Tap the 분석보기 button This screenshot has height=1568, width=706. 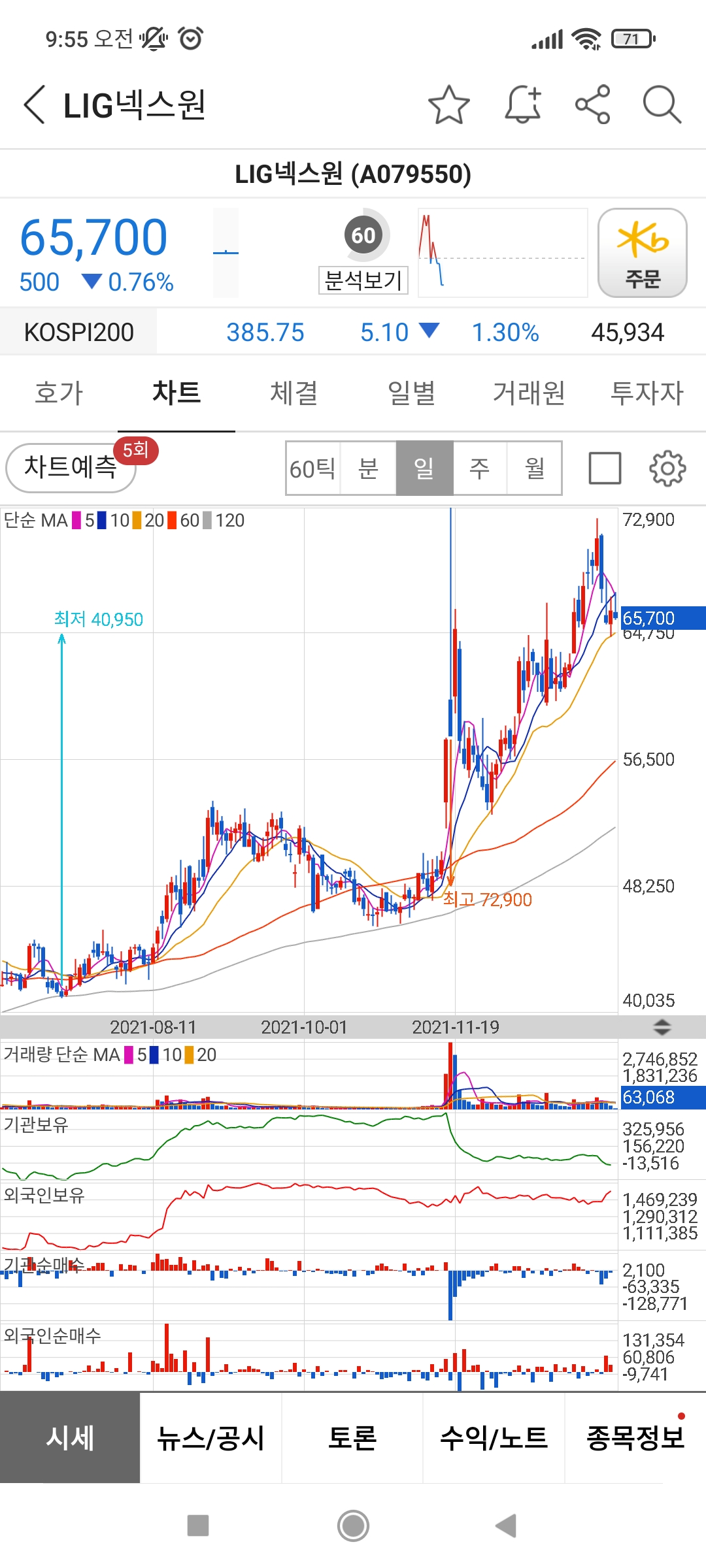point(363,280)
